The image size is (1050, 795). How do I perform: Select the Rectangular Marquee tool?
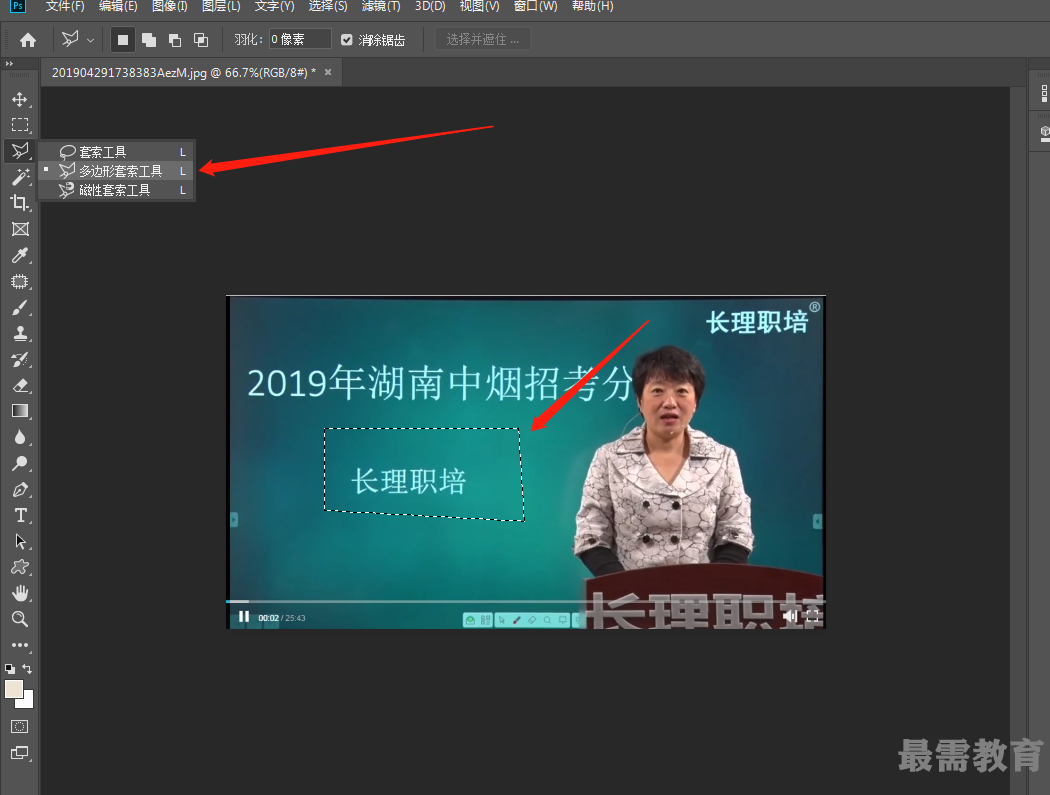[19, 125]
